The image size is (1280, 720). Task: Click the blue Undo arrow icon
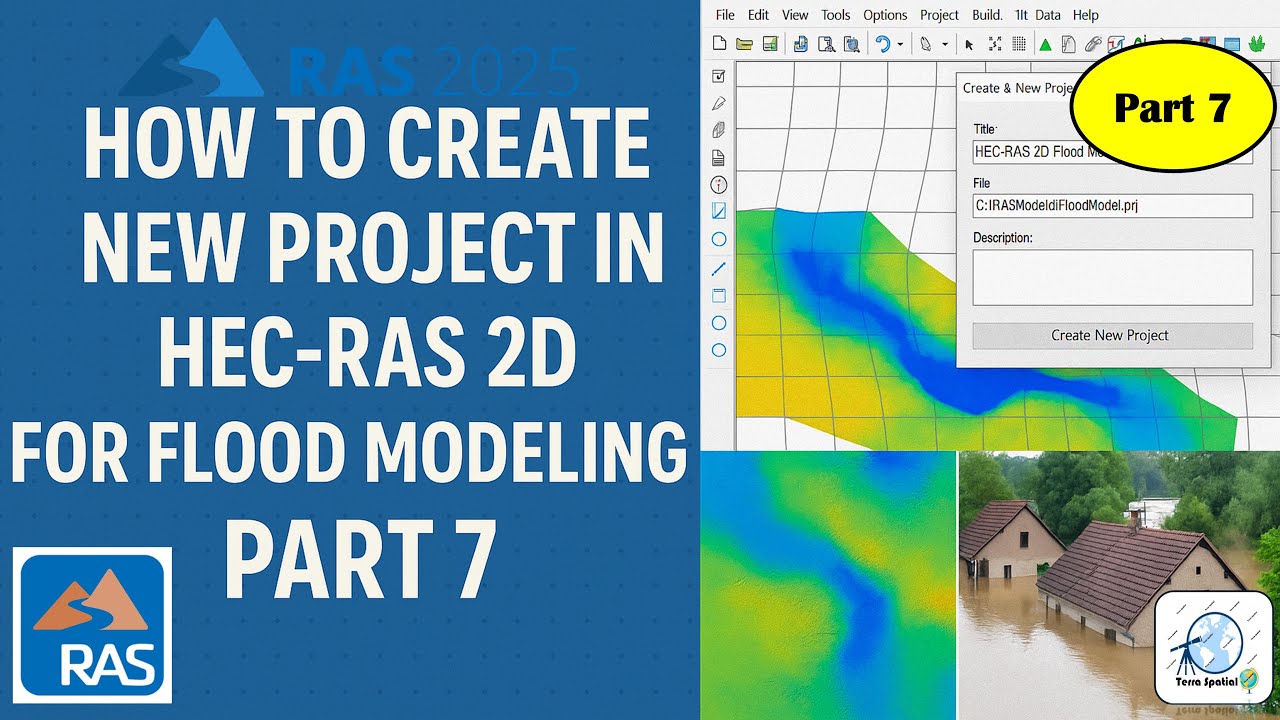[882, 44]
